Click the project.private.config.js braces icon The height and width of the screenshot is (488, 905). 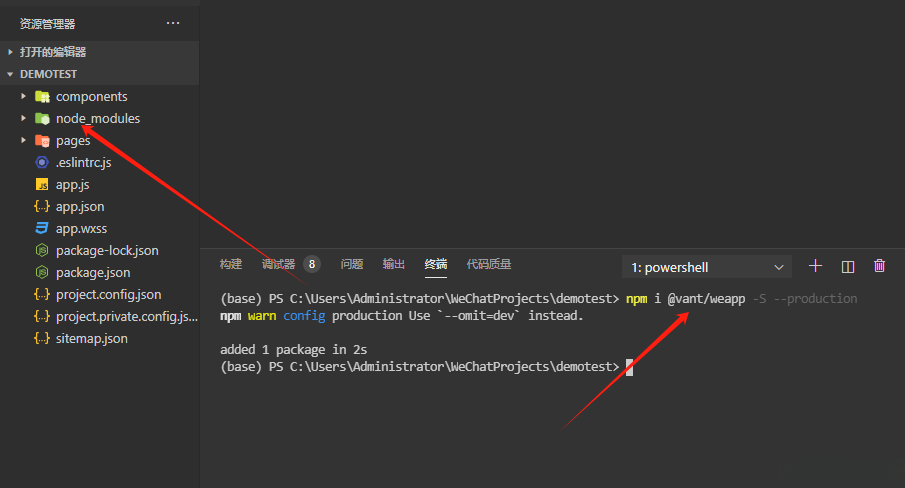point(42,316)
